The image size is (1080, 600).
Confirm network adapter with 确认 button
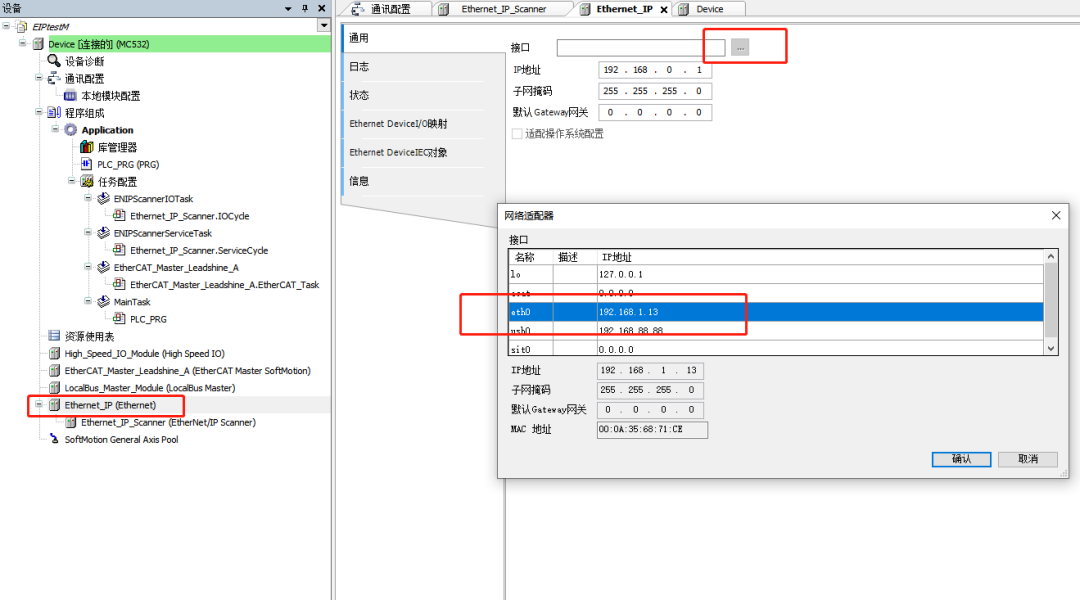(959, 459)
